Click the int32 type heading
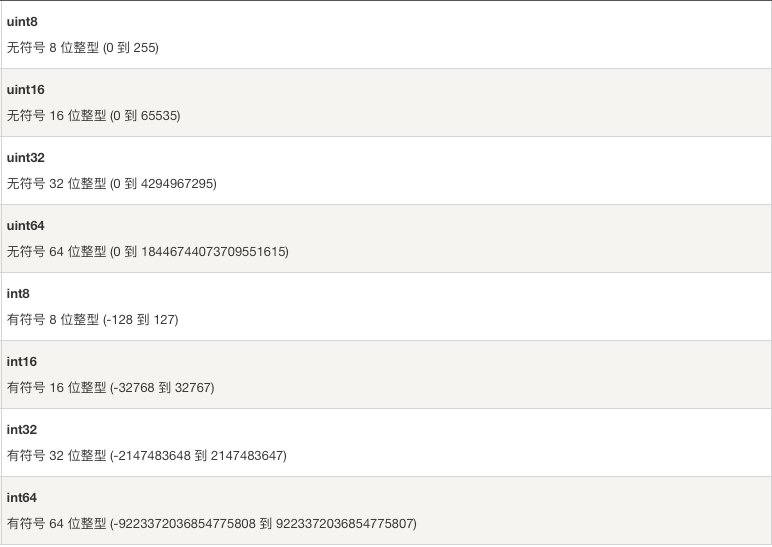Image resolution: width=772 pixels, height=547 pixels. click(x=22, y=429)
